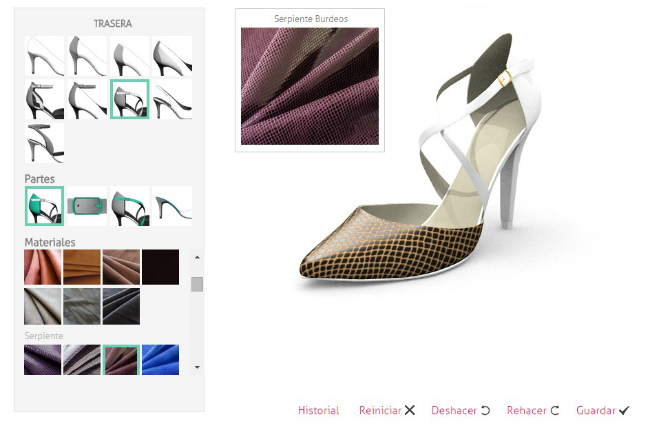Select the heel counter part highlighted green
Viewport: 650px width, 428px height.
(44, 205)
